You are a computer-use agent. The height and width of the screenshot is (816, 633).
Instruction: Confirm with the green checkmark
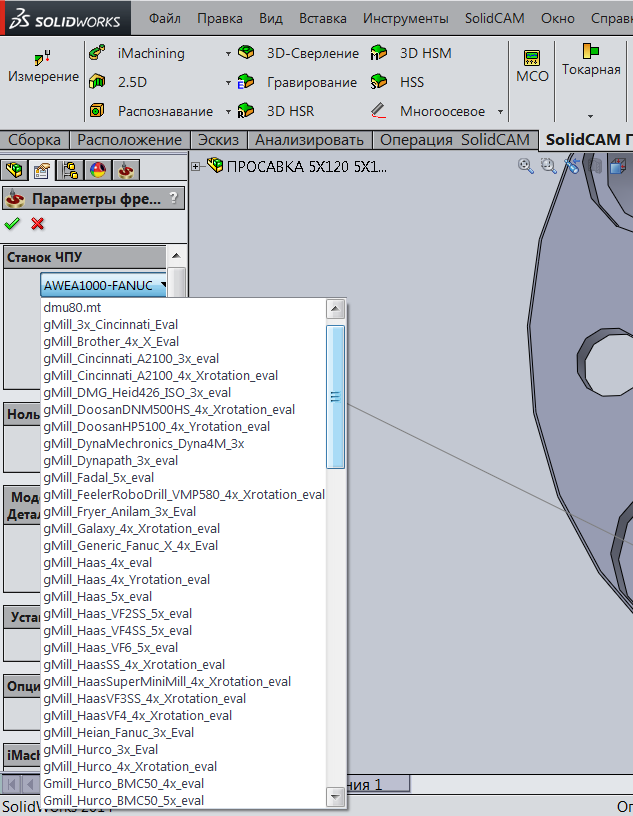tap(12, 224)
